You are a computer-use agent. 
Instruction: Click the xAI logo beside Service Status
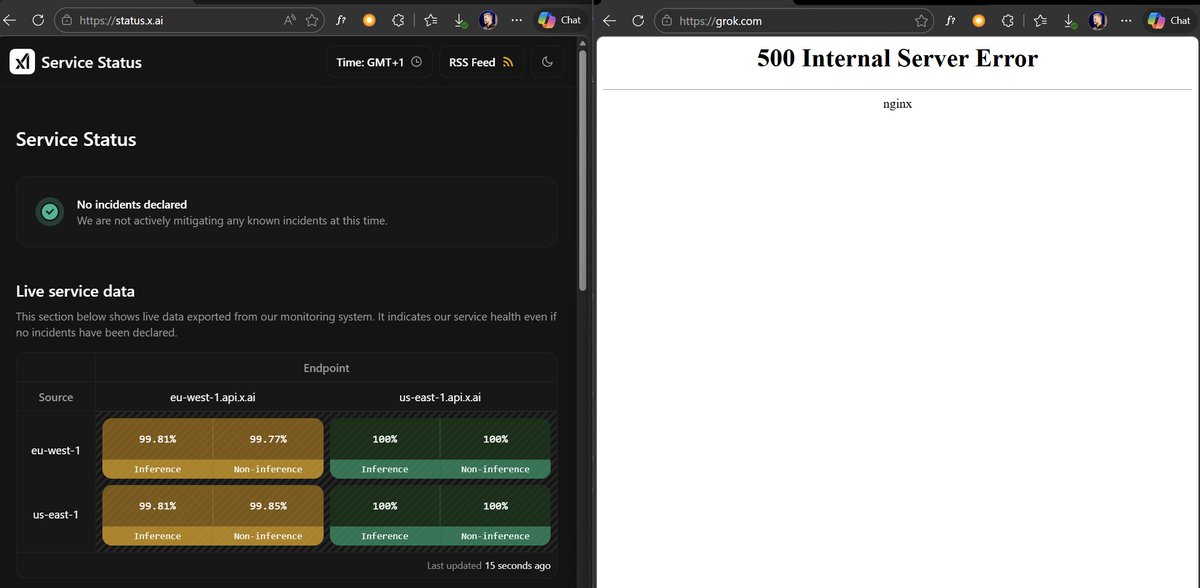tap(22, 62)
